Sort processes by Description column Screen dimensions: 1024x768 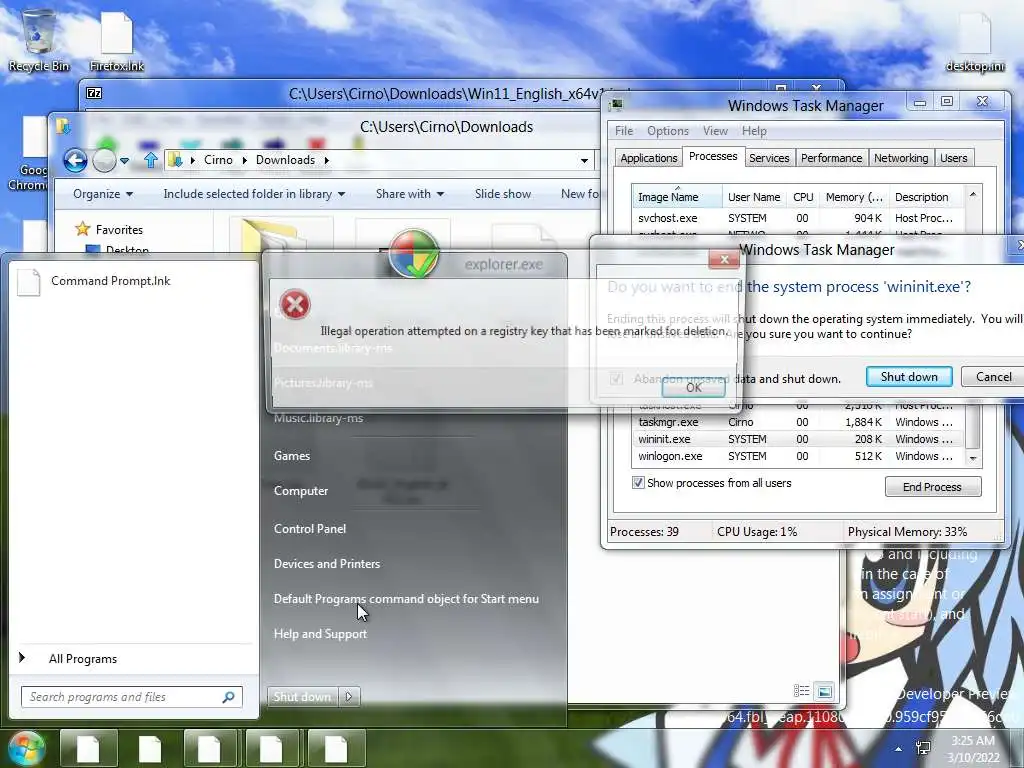927,197
